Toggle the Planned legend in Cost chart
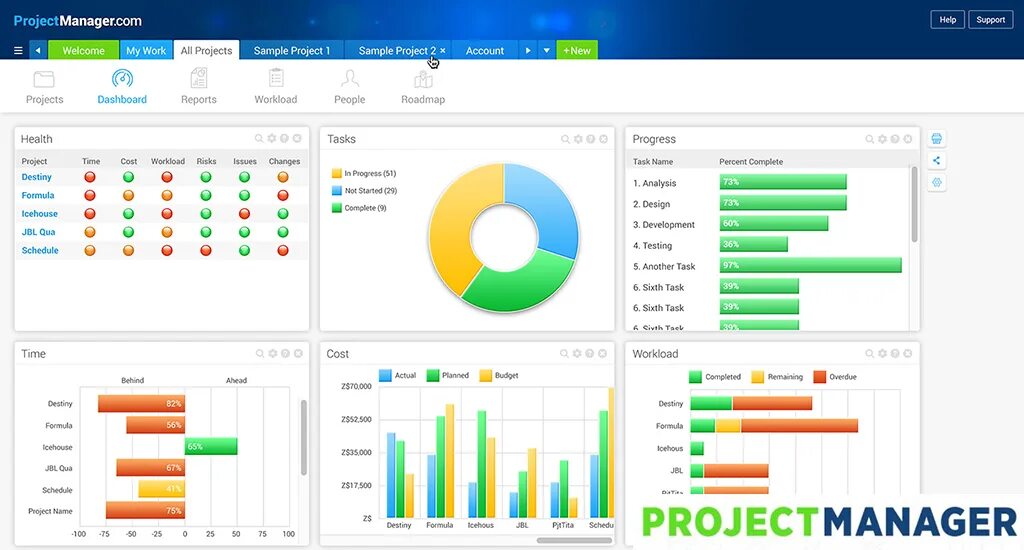Viewport: 1024px width, 550px height. click(x=448, y=376)
